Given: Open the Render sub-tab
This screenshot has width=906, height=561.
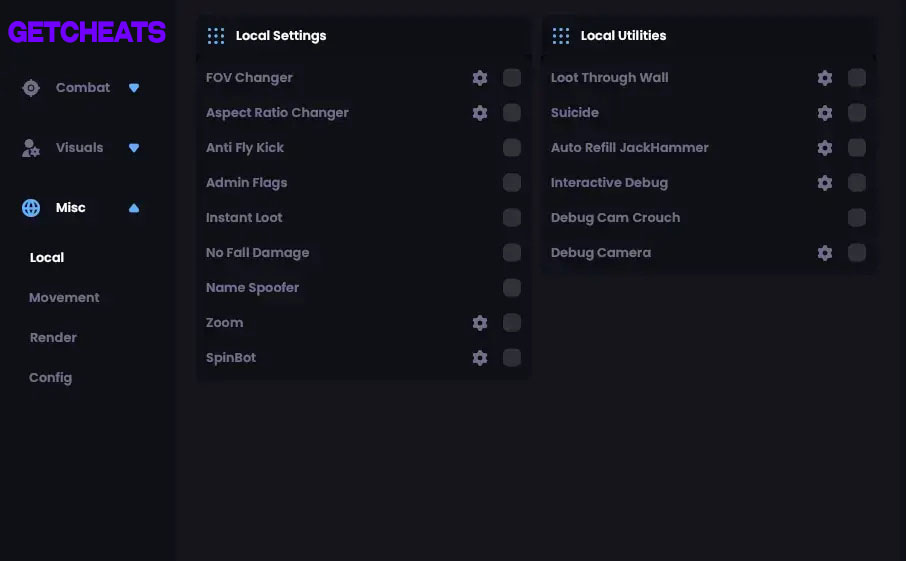Looking at the screenshot, I should (53, 337).
